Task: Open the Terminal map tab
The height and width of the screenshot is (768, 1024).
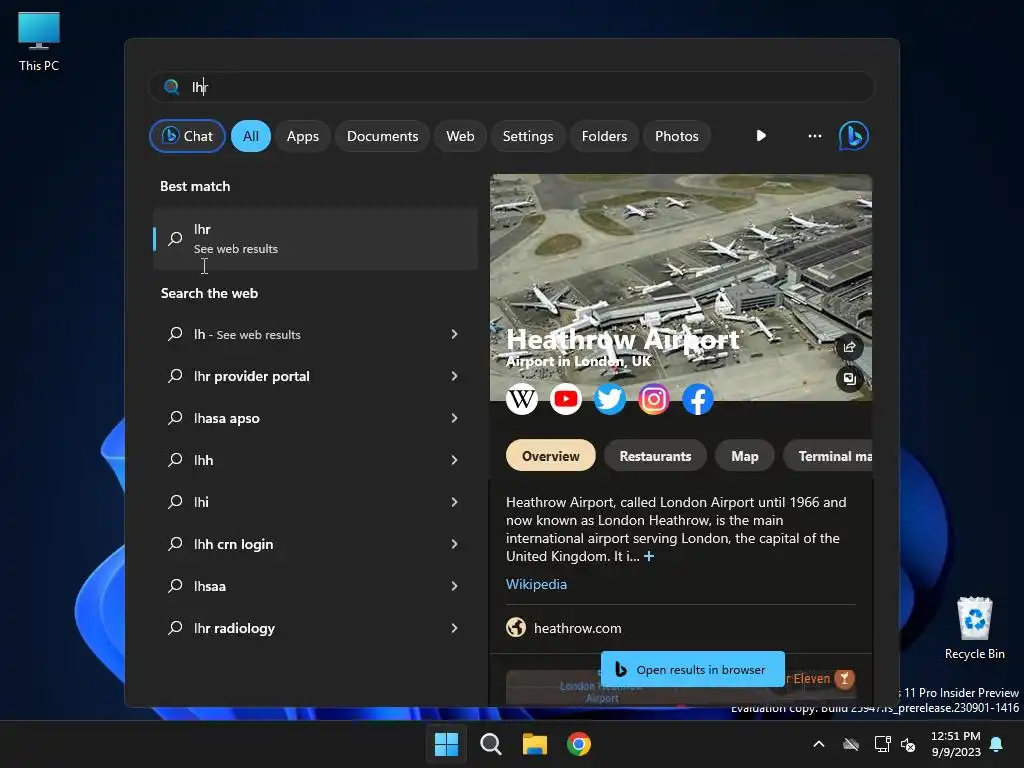Action: tap(828, 456)
